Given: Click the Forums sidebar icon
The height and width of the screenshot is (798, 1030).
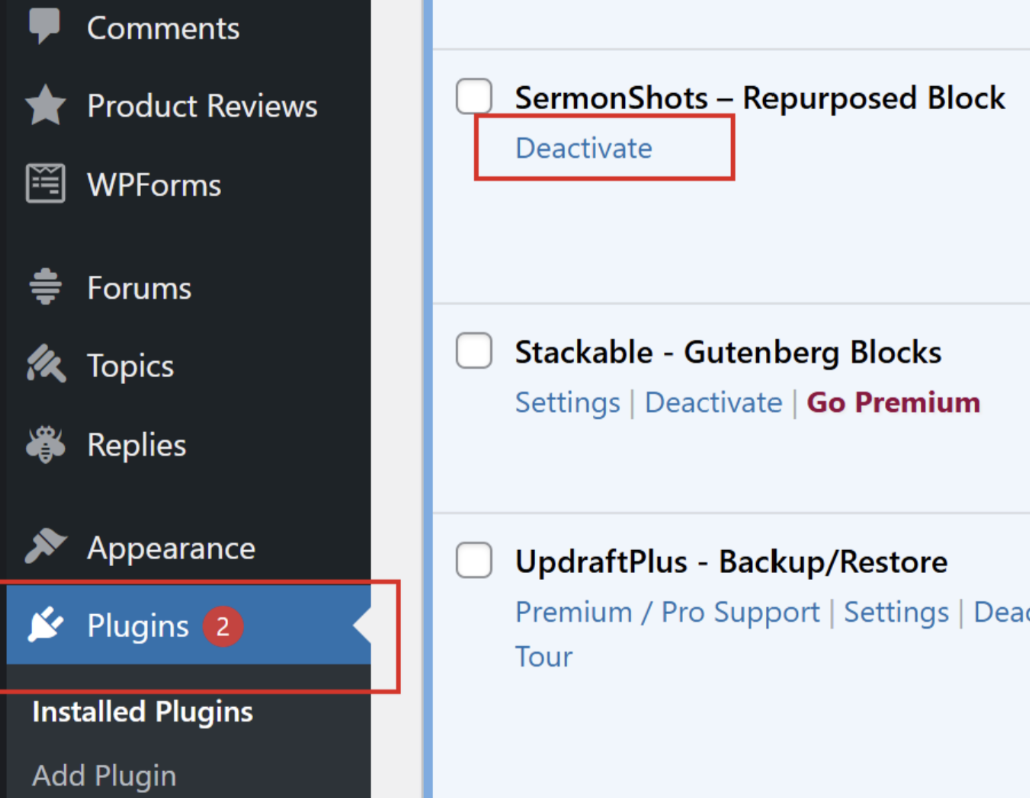Looking at the screenshot, I should [x=45, y=288].
